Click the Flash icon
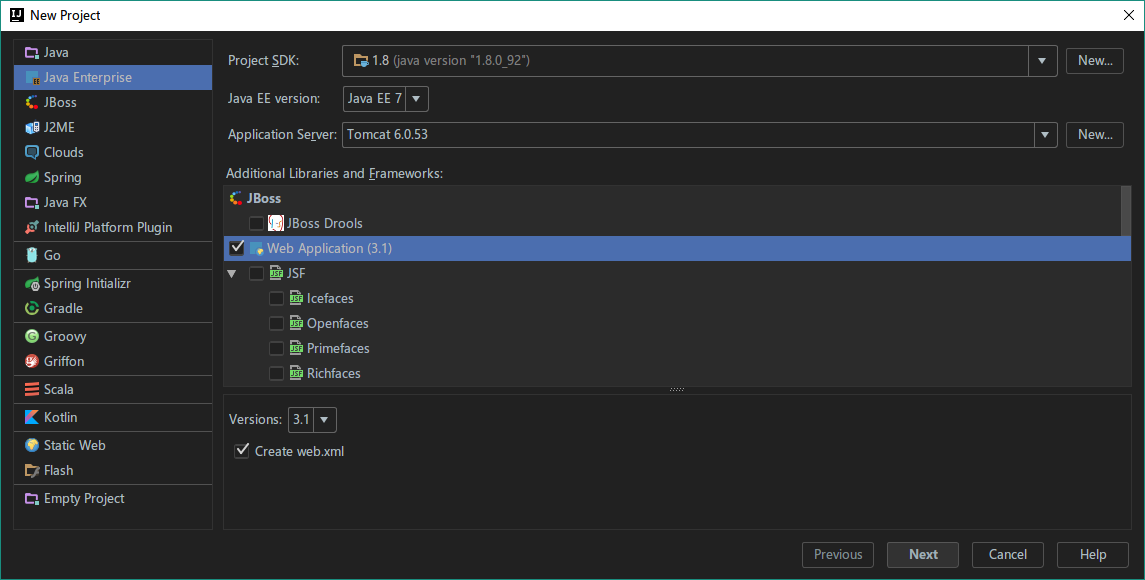The image size is (1145, 580). [31, 470]
